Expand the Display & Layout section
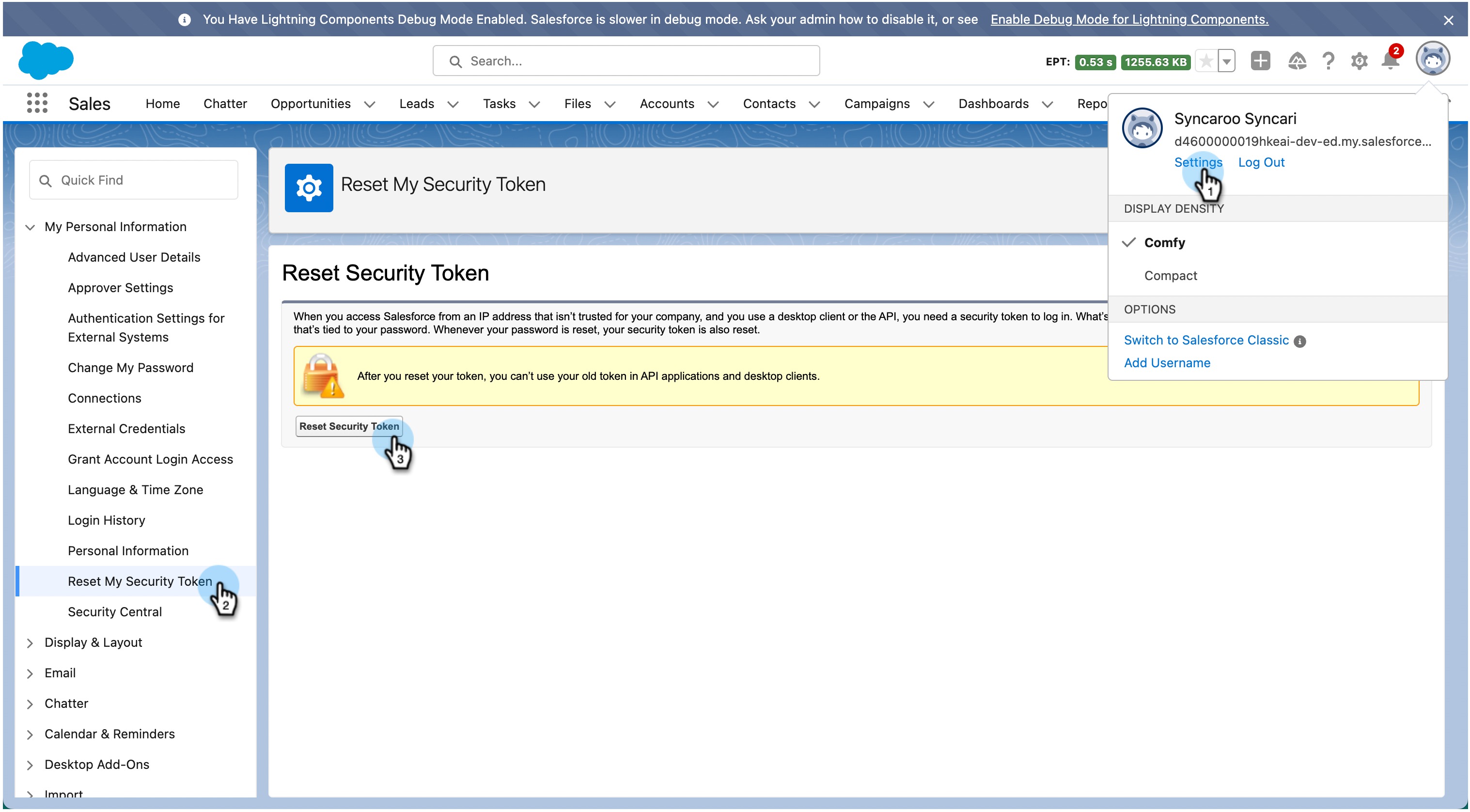Screen dimensions: 1470x812 pyautogui.click(x=30, y=642)
